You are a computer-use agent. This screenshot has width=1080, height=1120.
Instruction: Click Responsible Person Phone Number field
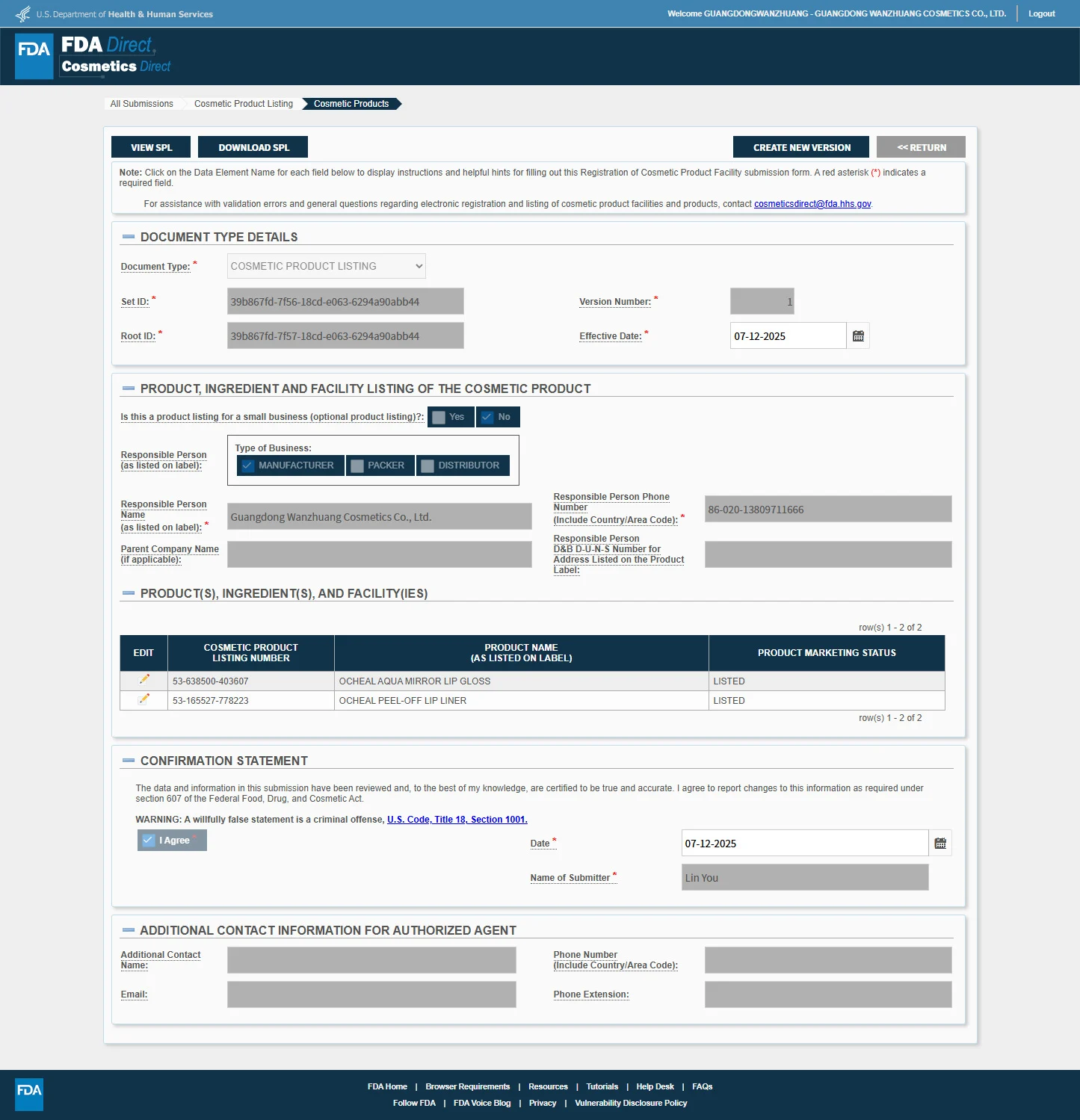[828, 509]
